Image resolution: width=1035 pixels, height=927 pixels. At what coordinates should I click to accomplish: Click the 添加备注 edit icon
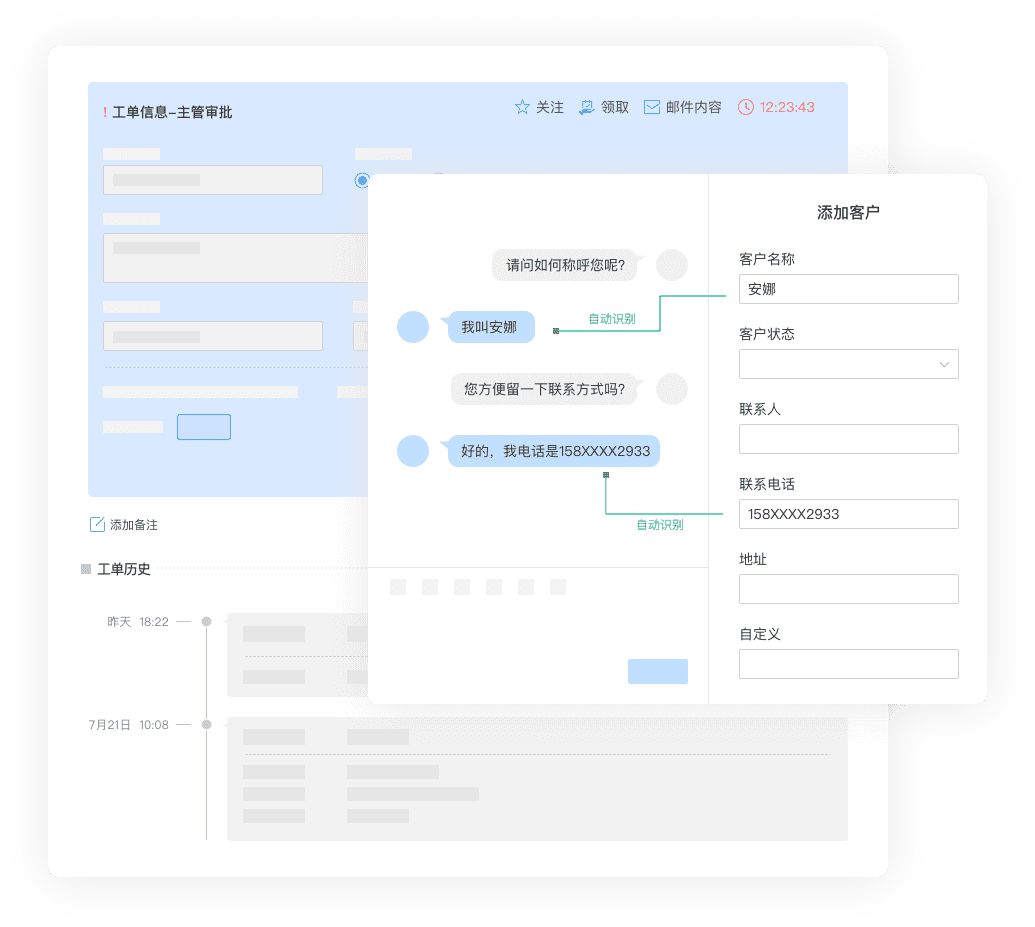click(97, 524)
